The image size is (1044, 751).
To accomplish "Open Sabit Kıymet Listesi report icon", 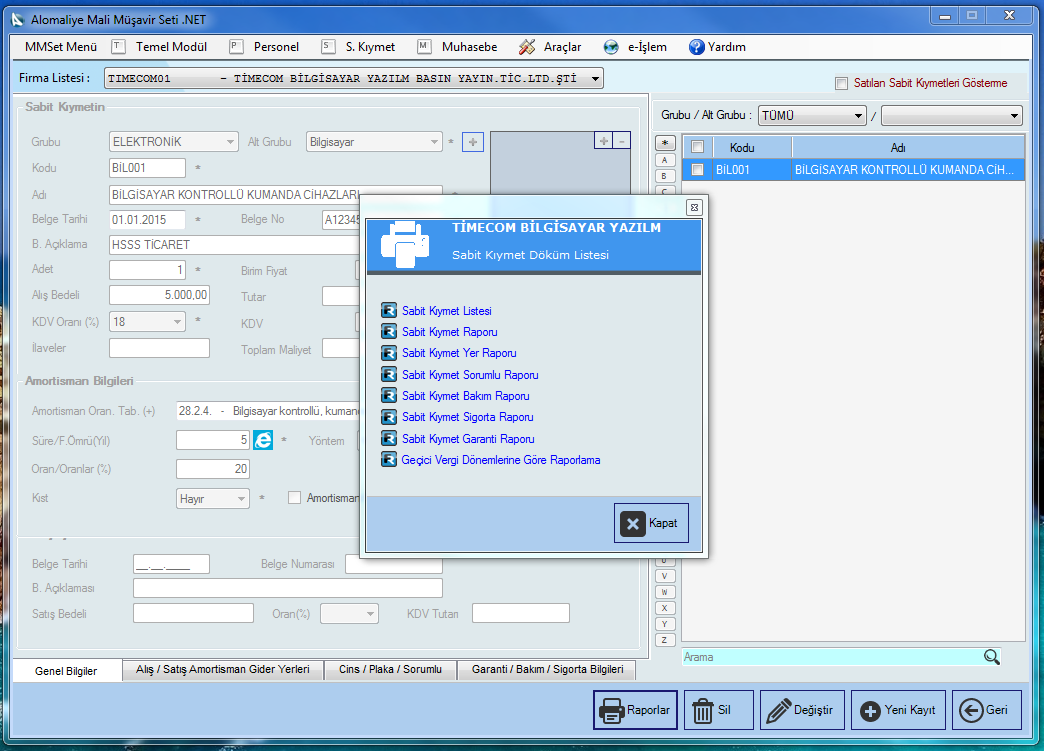I will click(389, 310).
